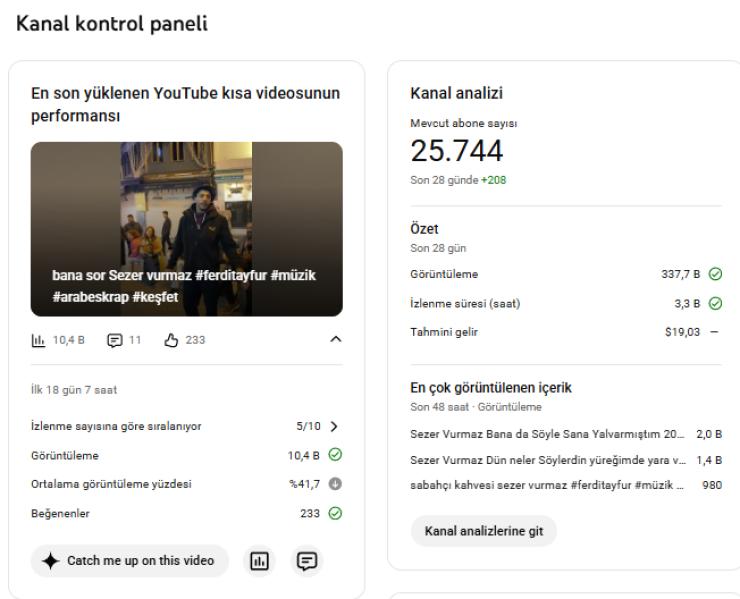Click the Kanal analizlerine git button
The width and height of the screenshot is (740, 599).
click(483, 531)
